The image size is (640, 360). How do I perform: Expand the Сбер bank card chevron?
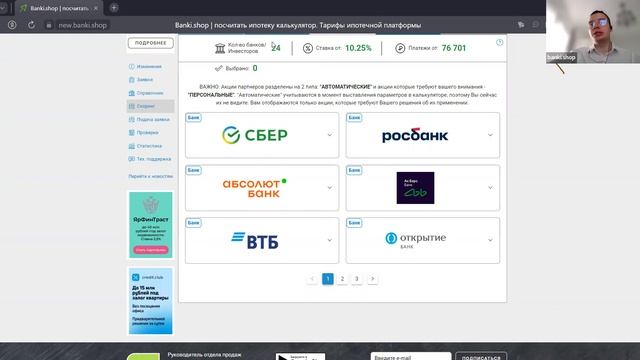coord(329,135)
